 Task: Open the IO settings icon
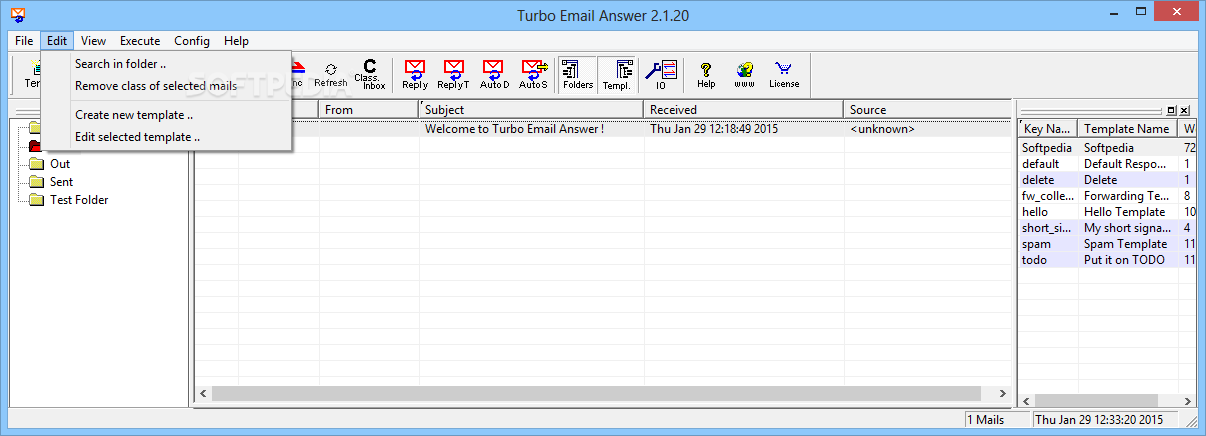(661, 74)
